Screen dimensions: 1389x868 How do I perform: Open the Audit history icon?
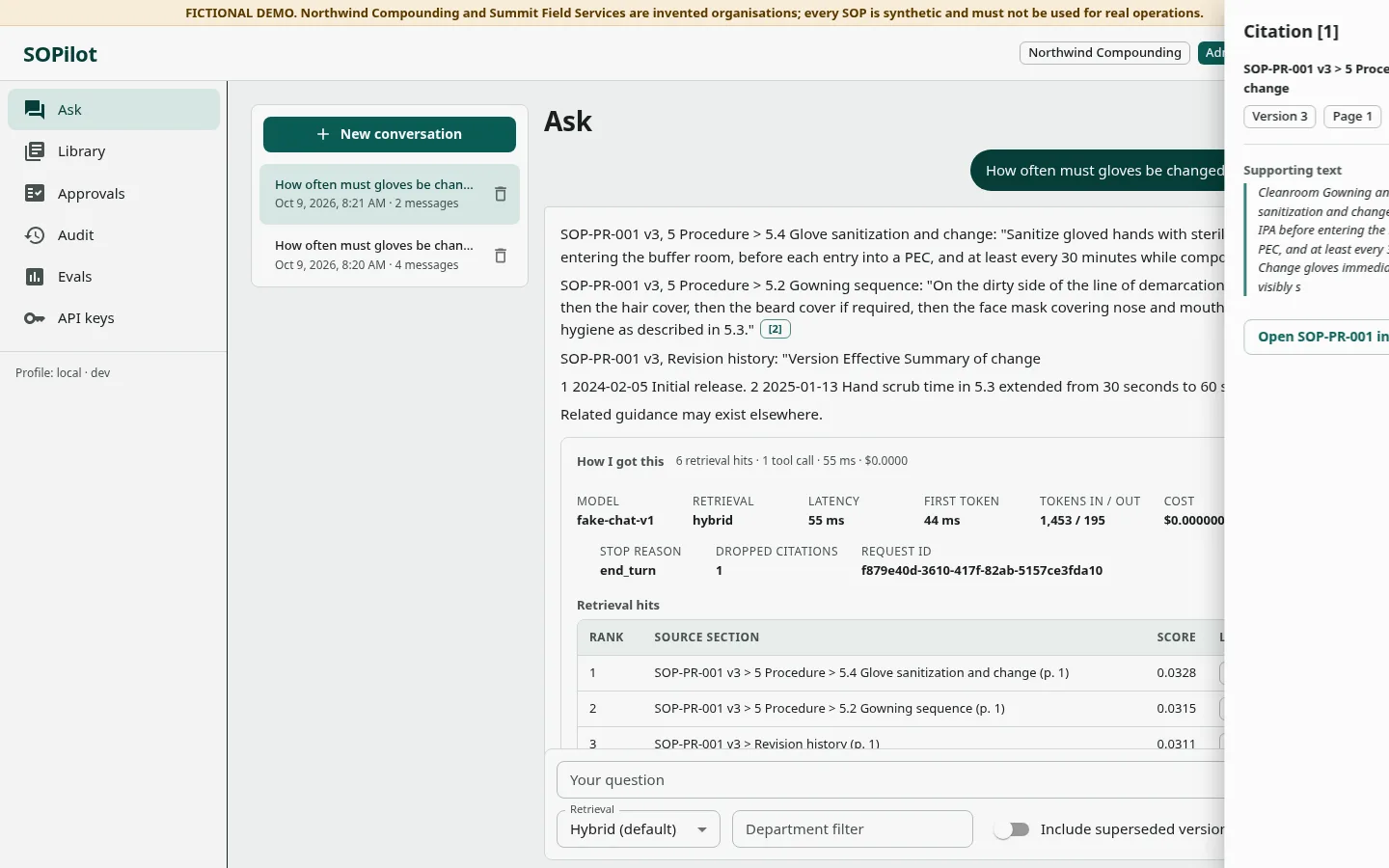[x=35, y=235]
